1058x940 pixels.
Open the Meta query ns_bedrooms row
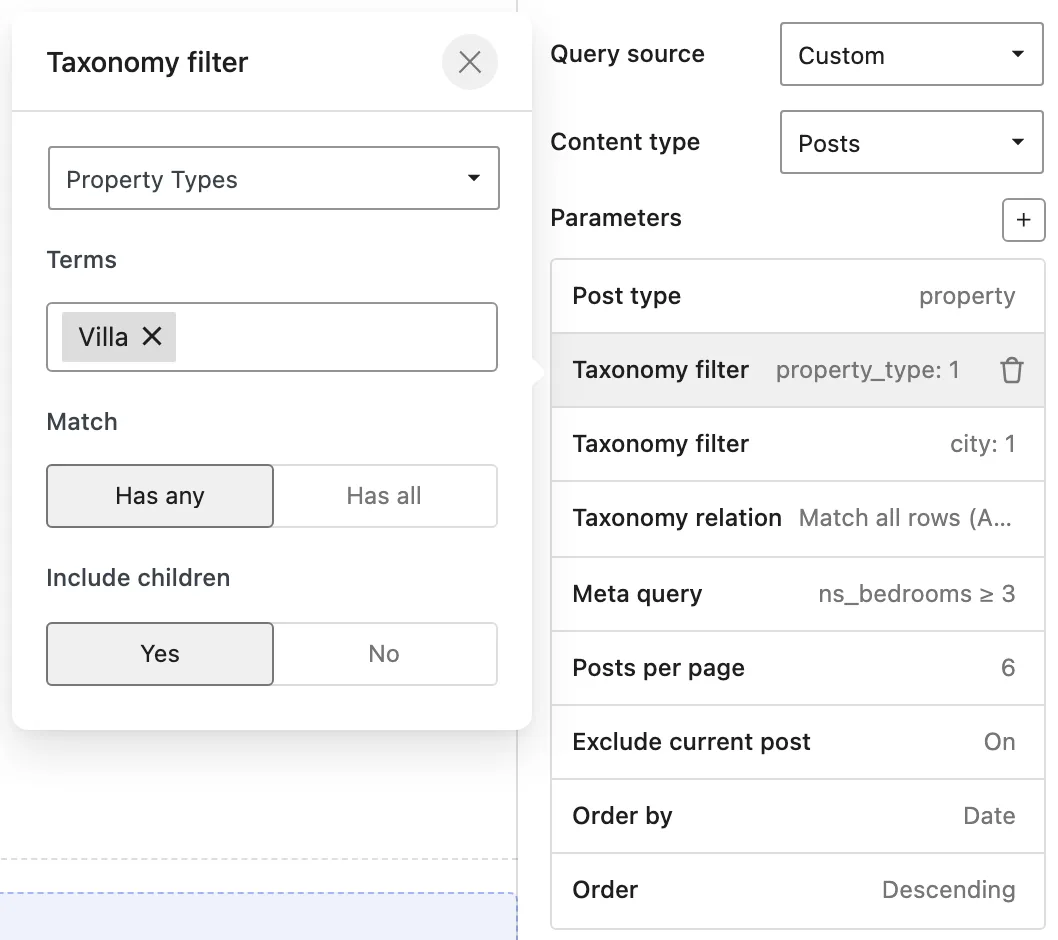click(x=798, y=594)
